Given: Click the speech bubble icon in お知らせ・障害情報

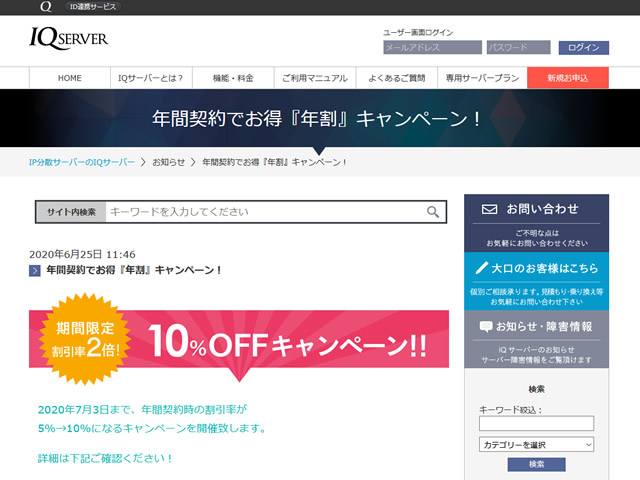Looking at the screenshot, I should coord(486,327).
